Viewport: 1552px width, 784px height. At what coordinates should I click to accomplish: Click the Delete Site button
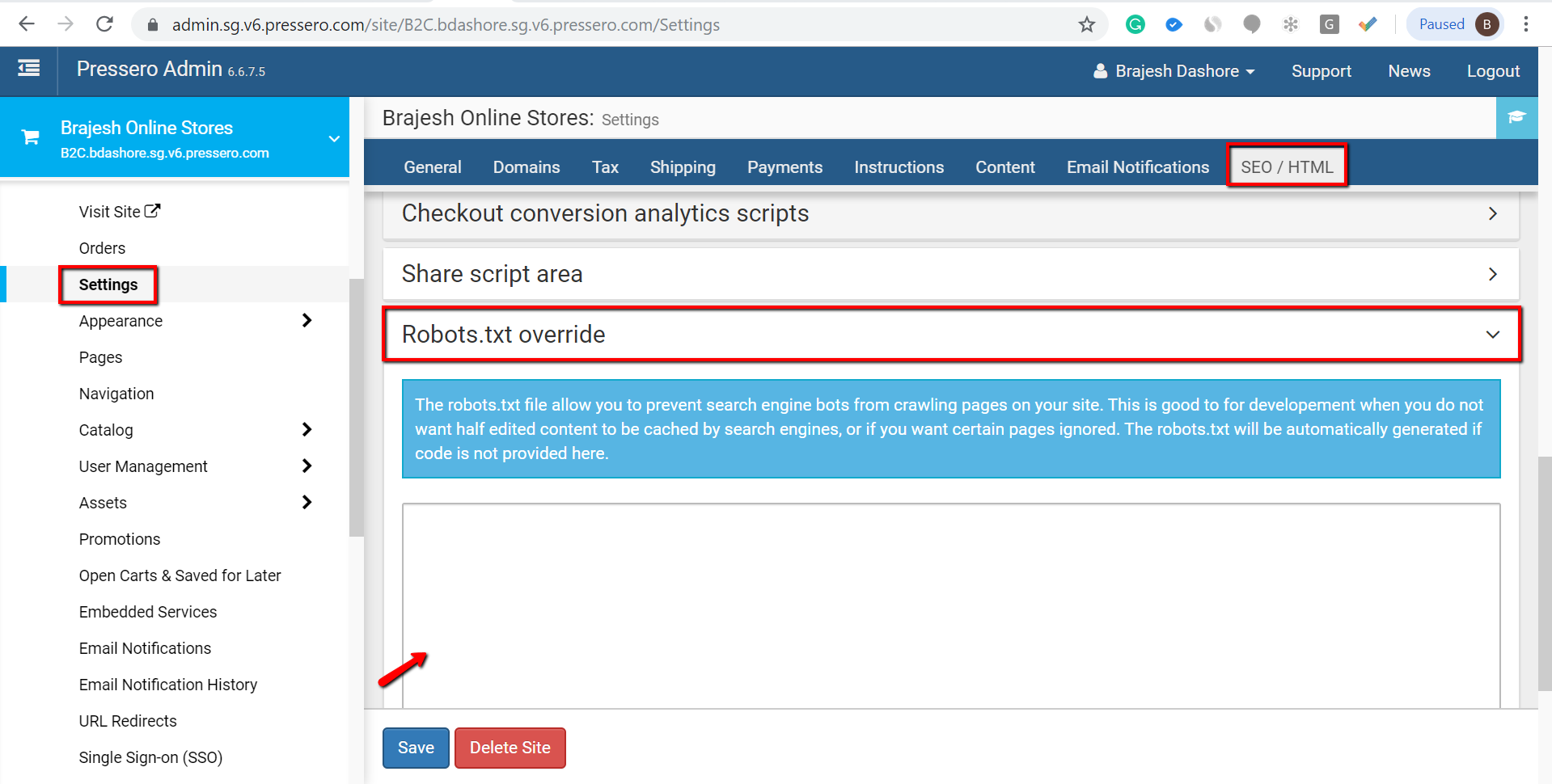tap(510, 748)
